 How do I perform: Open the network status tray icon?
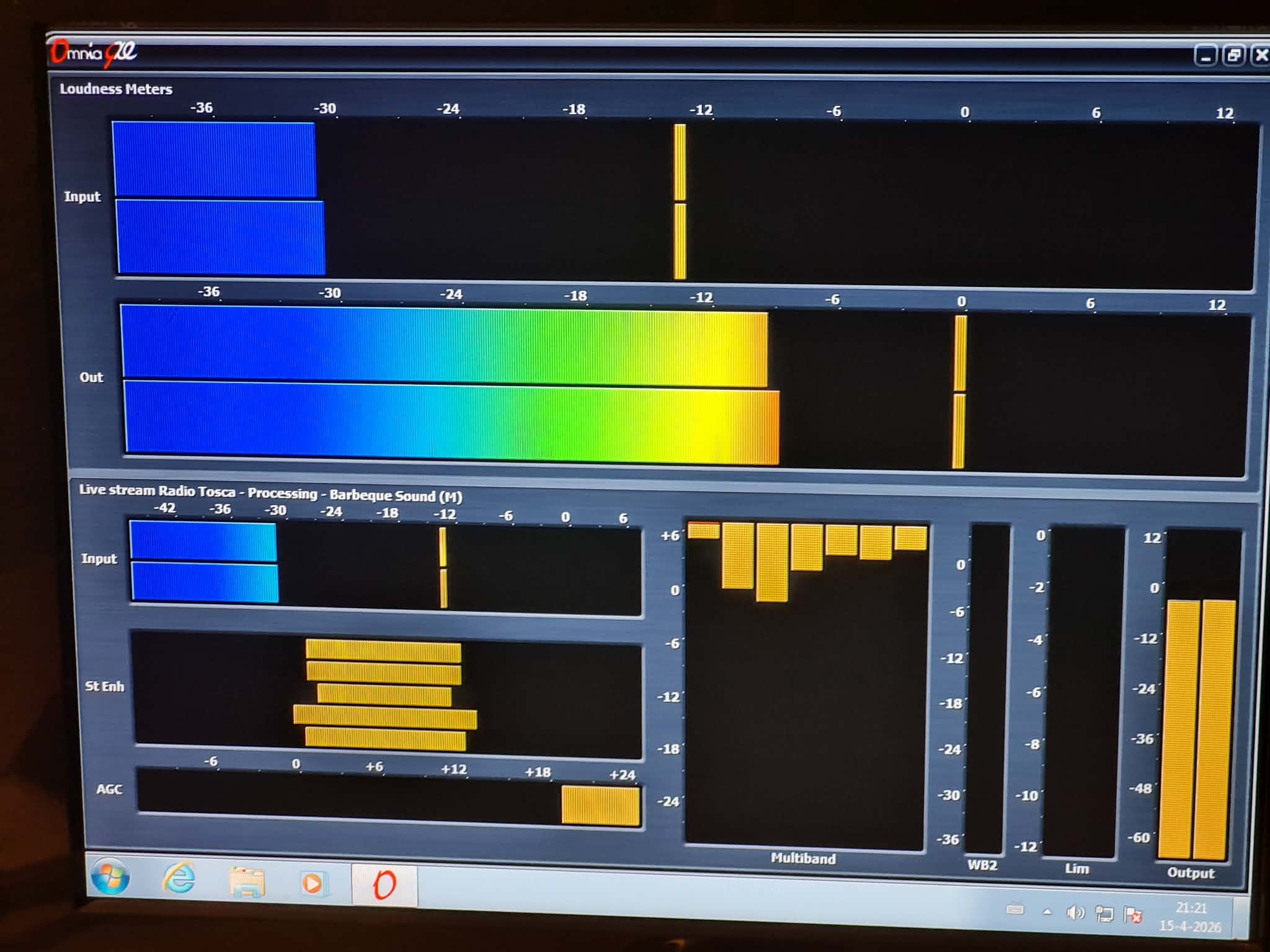coord(1104,914)
